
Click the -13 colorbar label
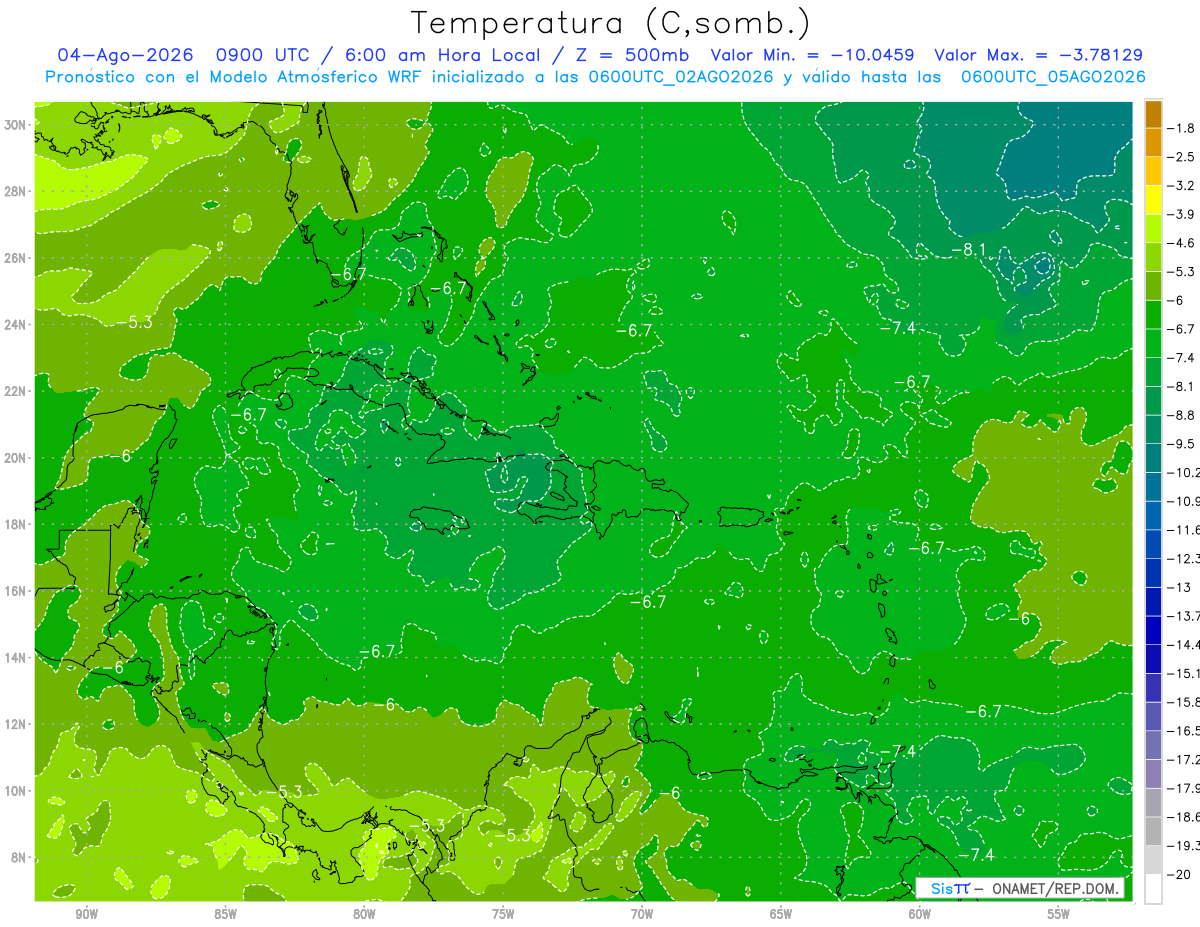1180,587
